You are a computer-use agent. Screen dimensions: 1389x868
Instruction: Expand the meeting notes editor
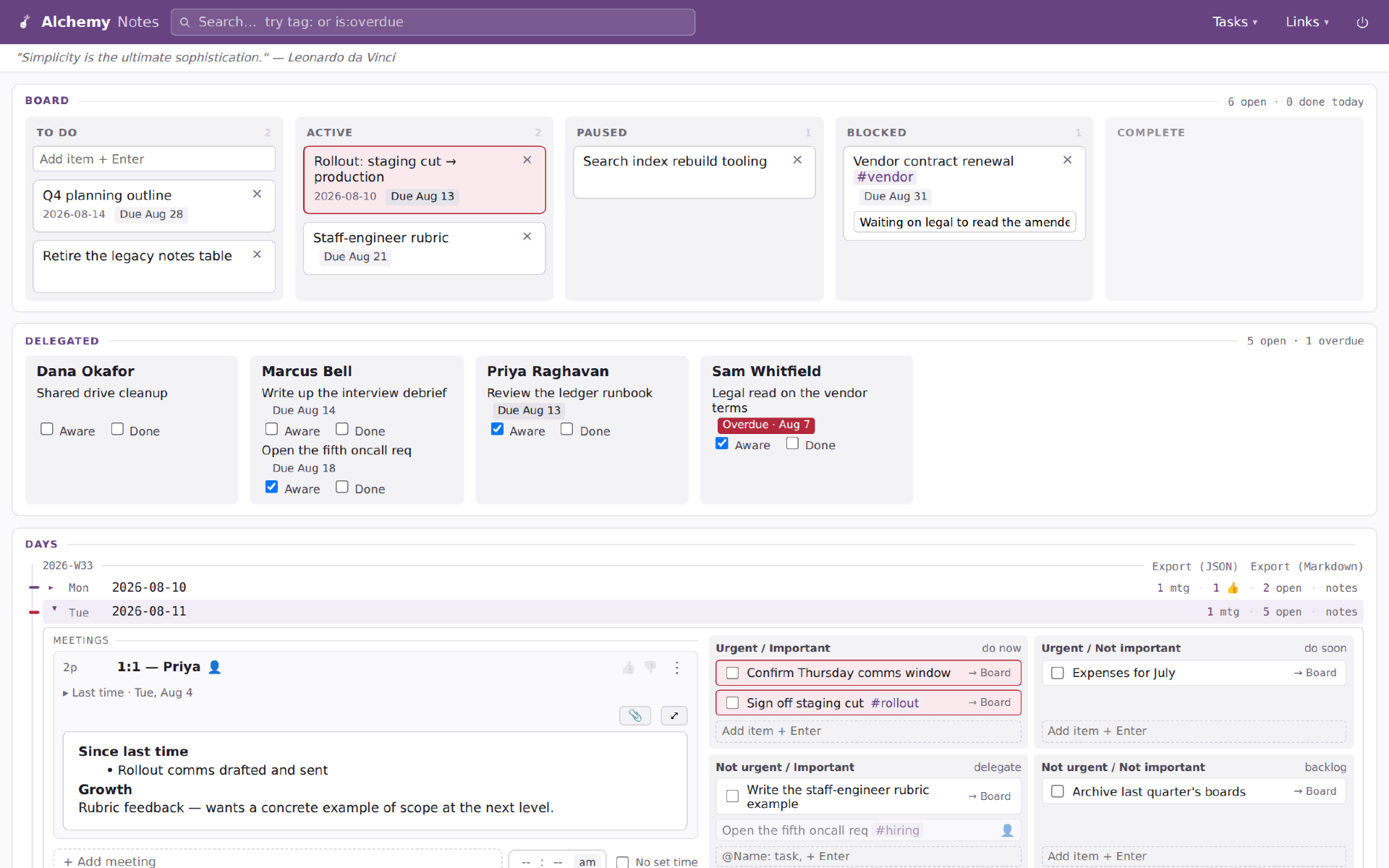(x=674, y=715)
